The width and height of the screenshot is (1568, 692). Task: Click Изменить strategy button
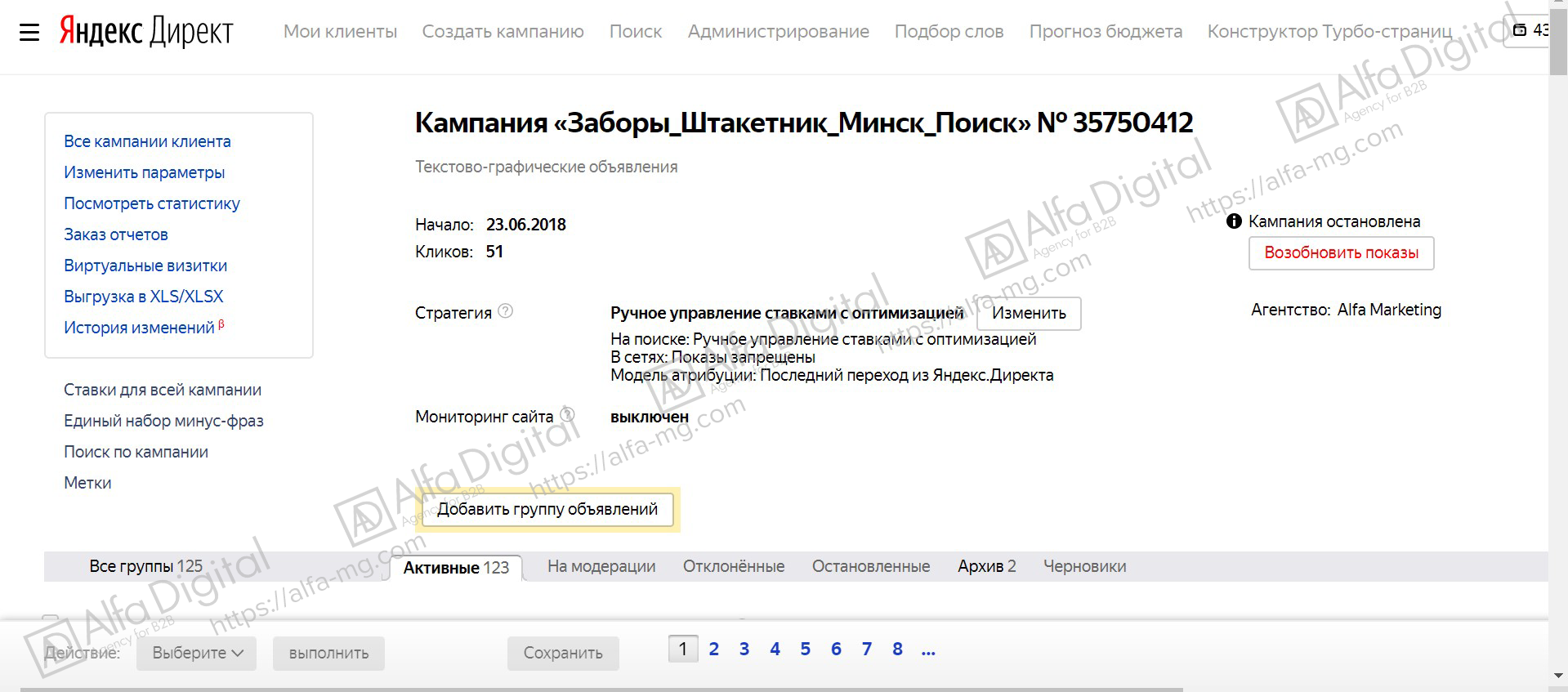tap(1029, 313)
